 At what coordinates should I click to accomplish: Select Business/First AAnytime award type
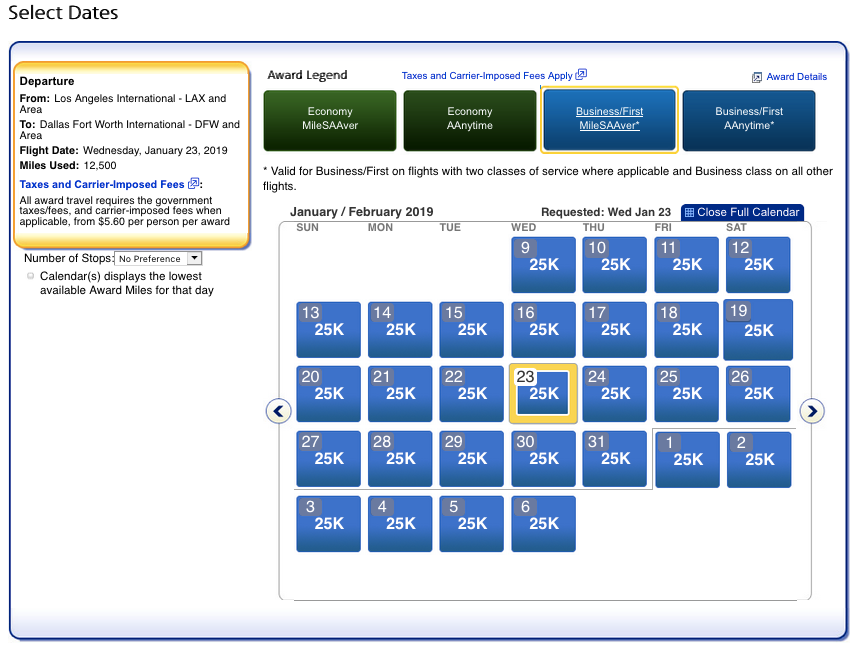pyautogui.click(x=749, y=120)
